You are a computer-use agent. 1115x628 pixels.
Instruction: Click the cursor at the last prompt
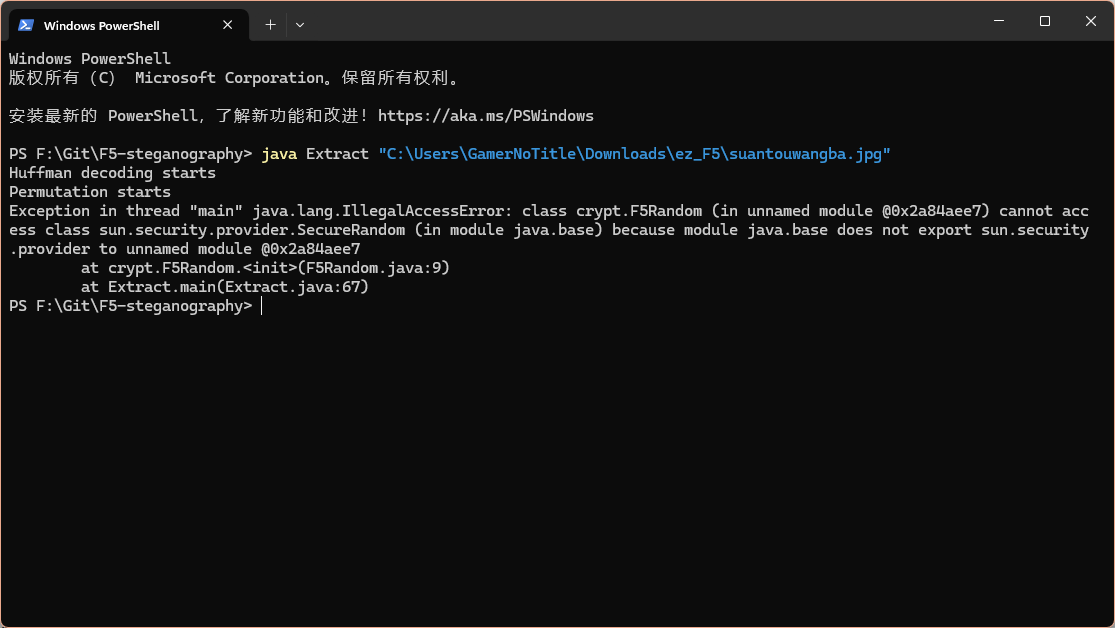point(262,306)
